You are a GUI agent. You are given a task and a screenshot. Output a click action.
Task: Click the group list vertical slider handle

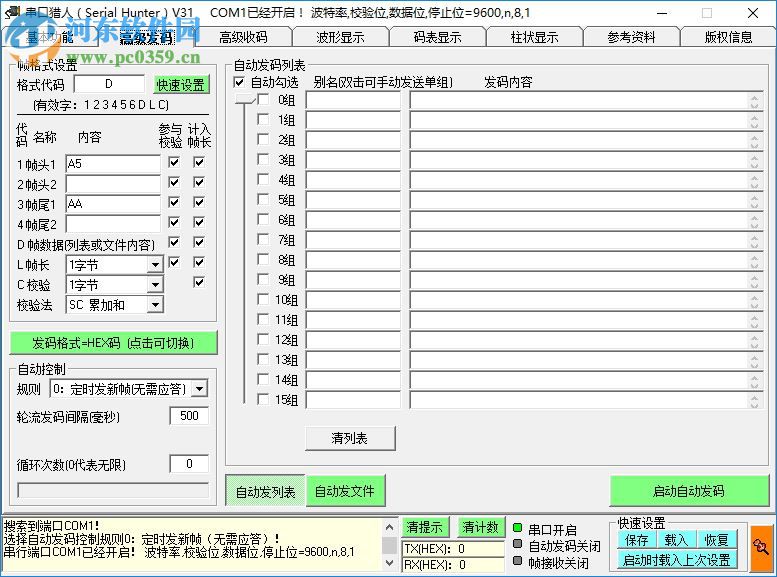244,99
